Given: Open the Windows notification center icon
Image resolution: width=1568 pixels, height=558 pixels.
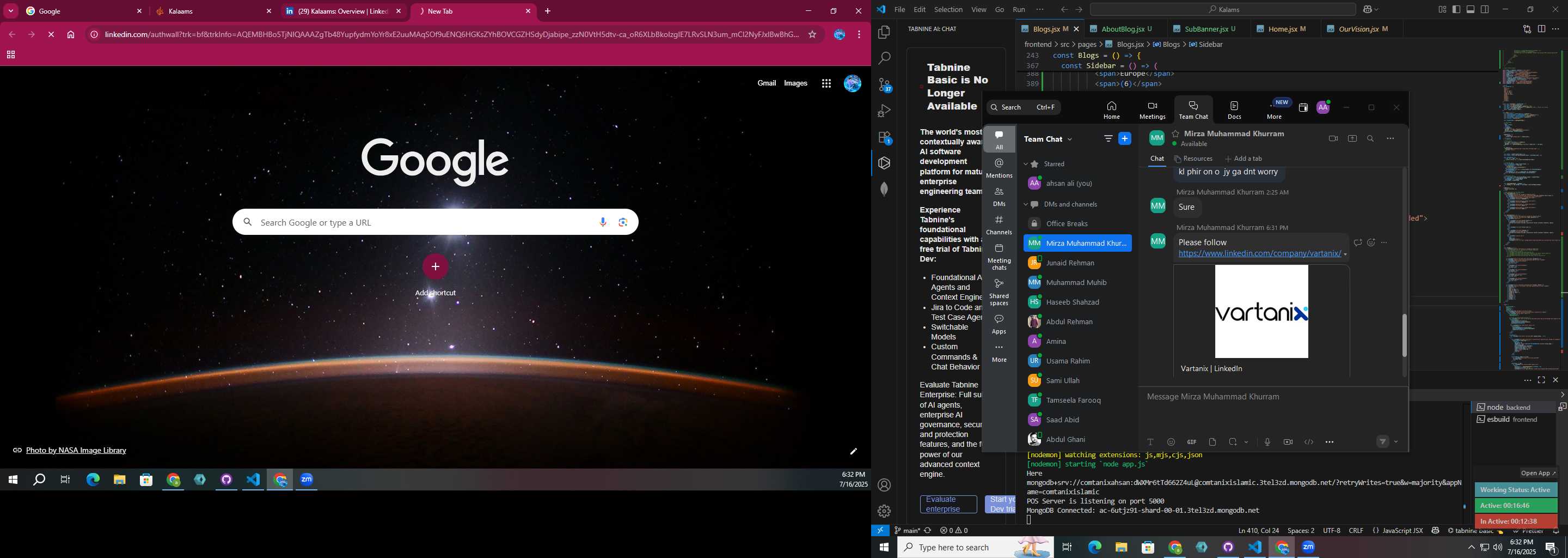Looking at the screenshot, I should (x=1552, y=548).
